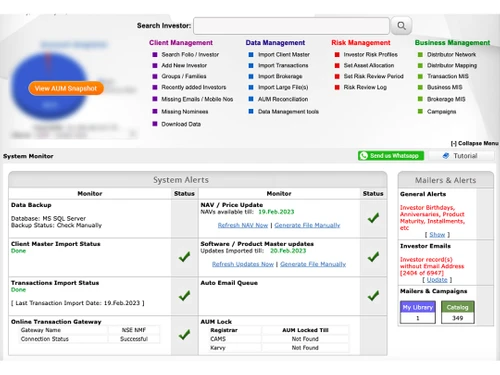Open Recently added Investors
This screenshot has height=375, width=500.
pos(194,87)
